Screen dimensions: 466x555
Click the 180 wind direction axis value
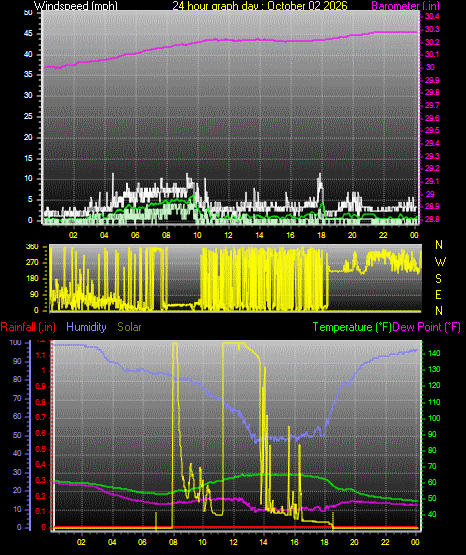[32, 279]
